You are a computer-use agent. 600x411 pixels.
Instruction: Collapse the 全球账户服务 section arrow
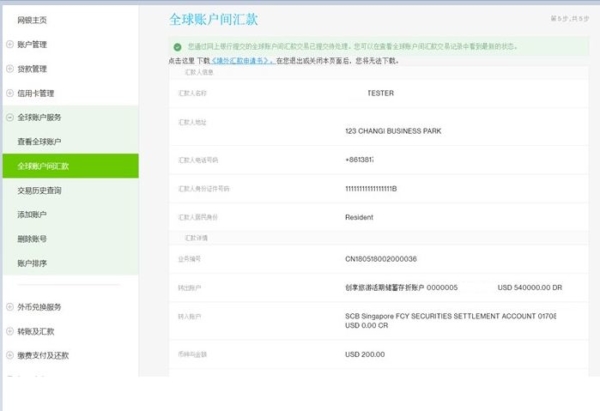pyautogui.click(x=10, y=118)
